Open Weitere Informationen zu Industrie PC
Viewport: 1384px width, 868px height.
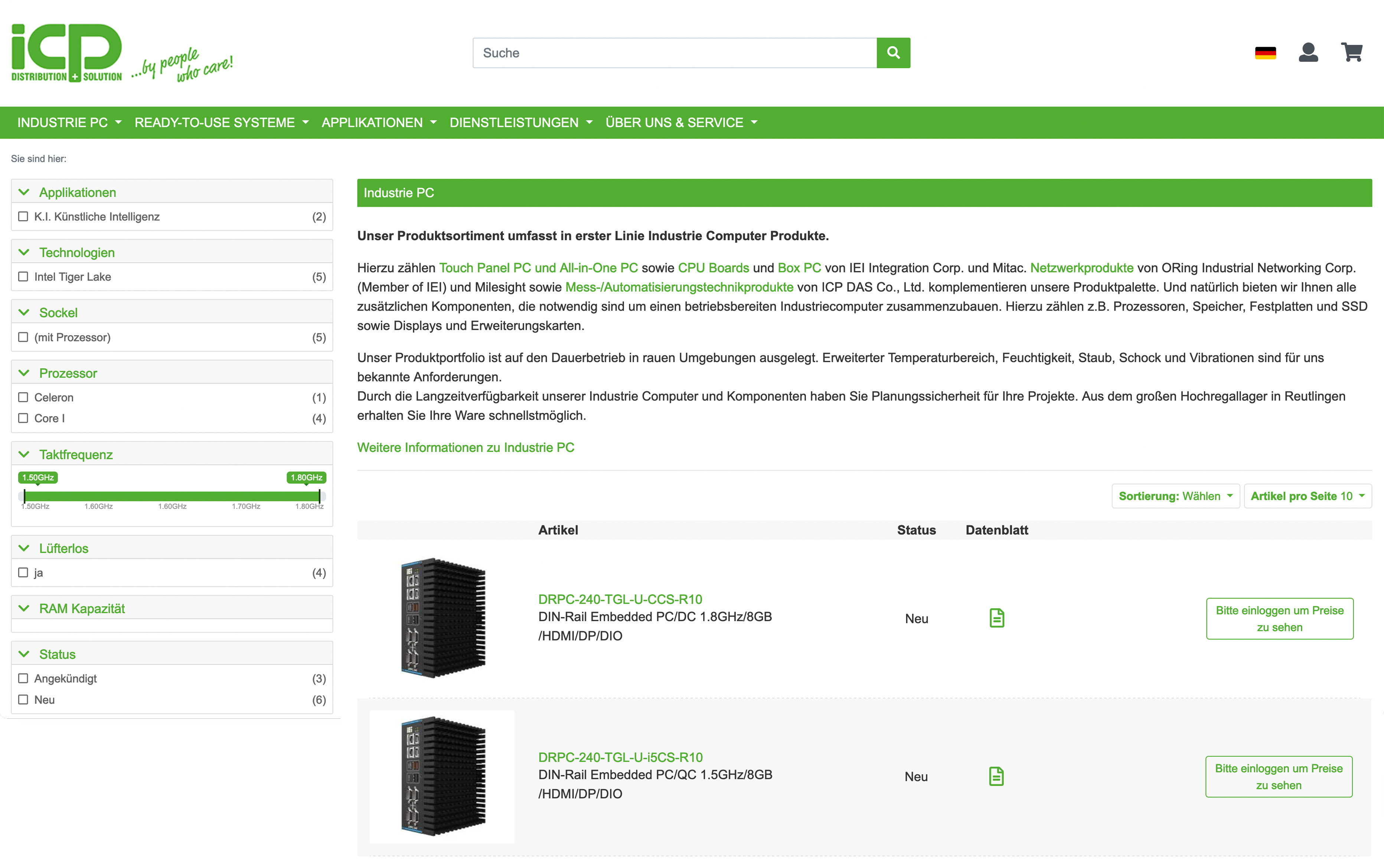(466, 447)
